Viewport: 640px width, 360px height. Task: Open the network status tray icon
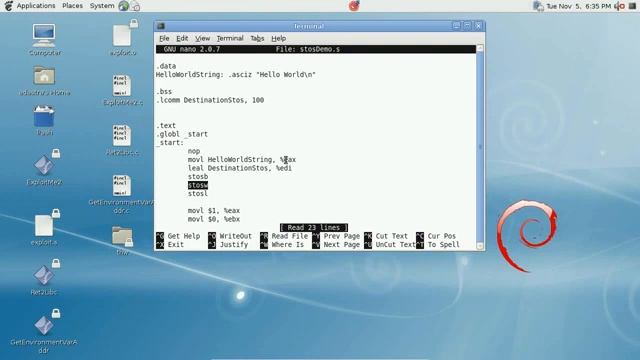538,6
